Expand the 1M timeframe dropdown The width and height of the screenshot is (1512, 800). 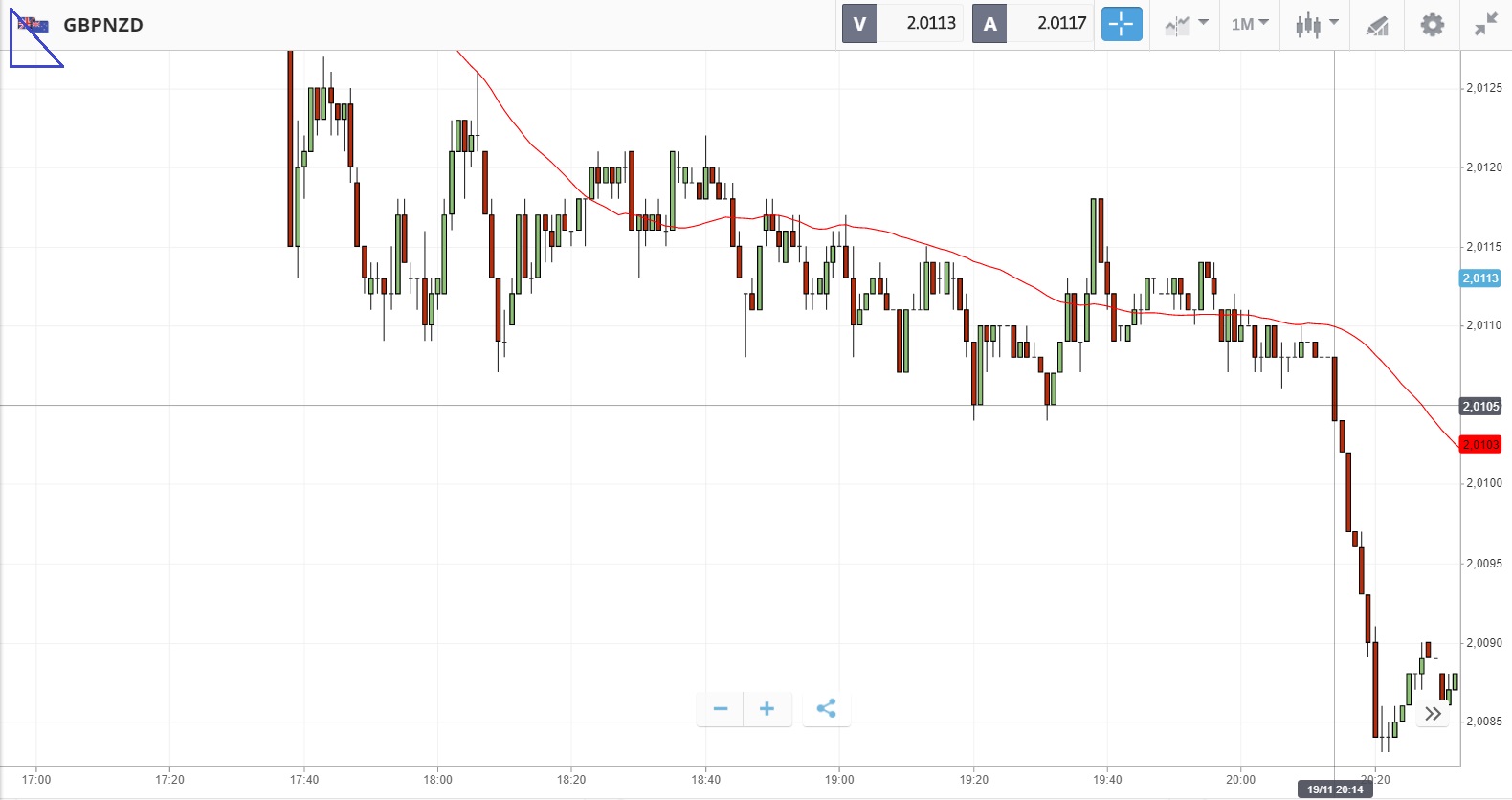[1250, 24]
